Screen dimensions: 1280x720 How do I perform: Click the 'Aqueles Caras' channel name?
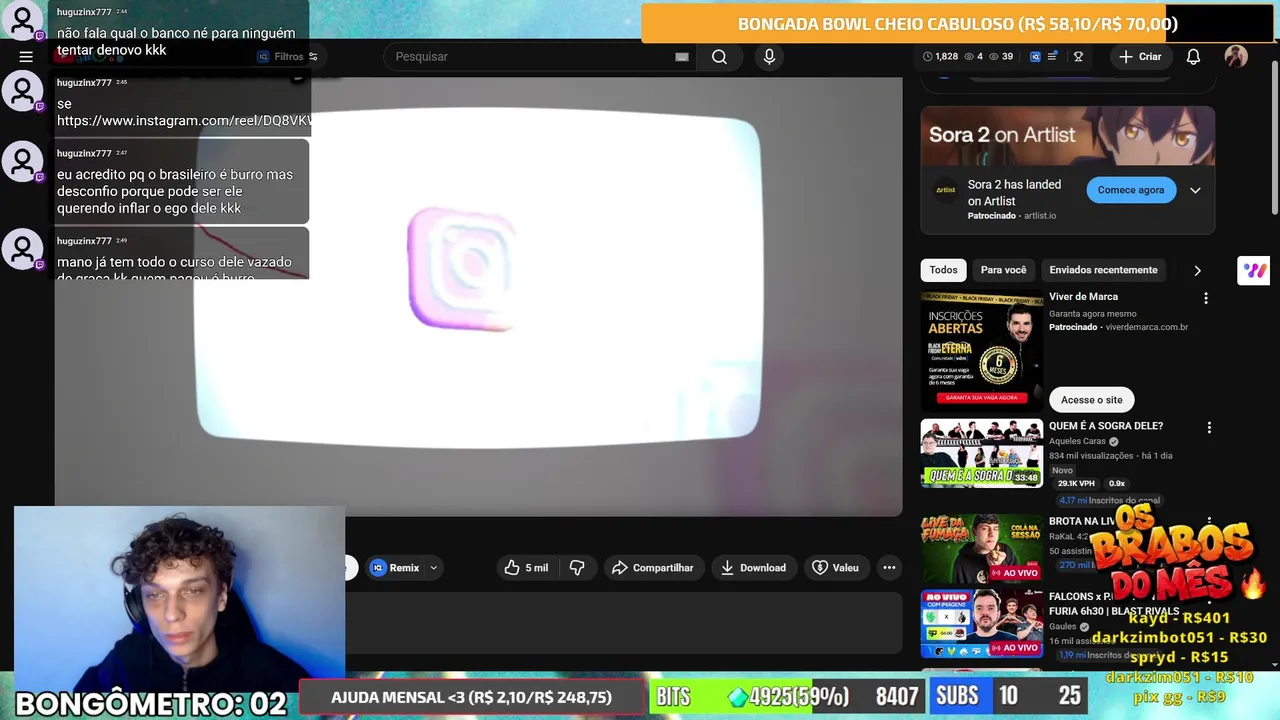1077,441
